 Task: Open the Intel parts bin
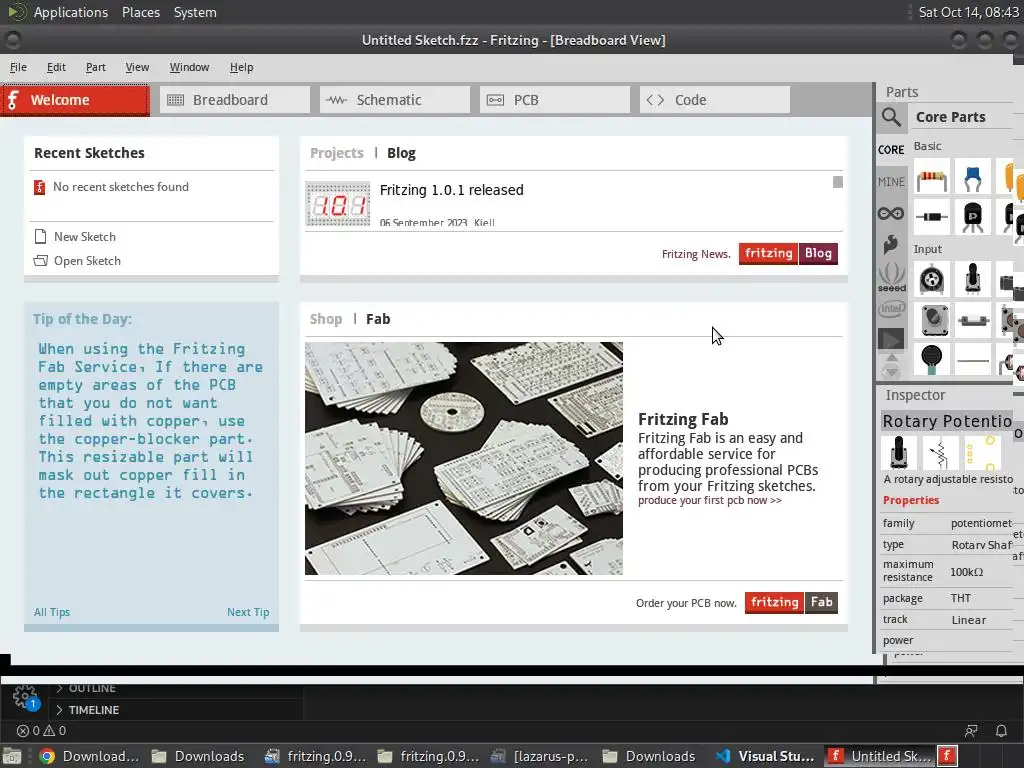[891, 308]
